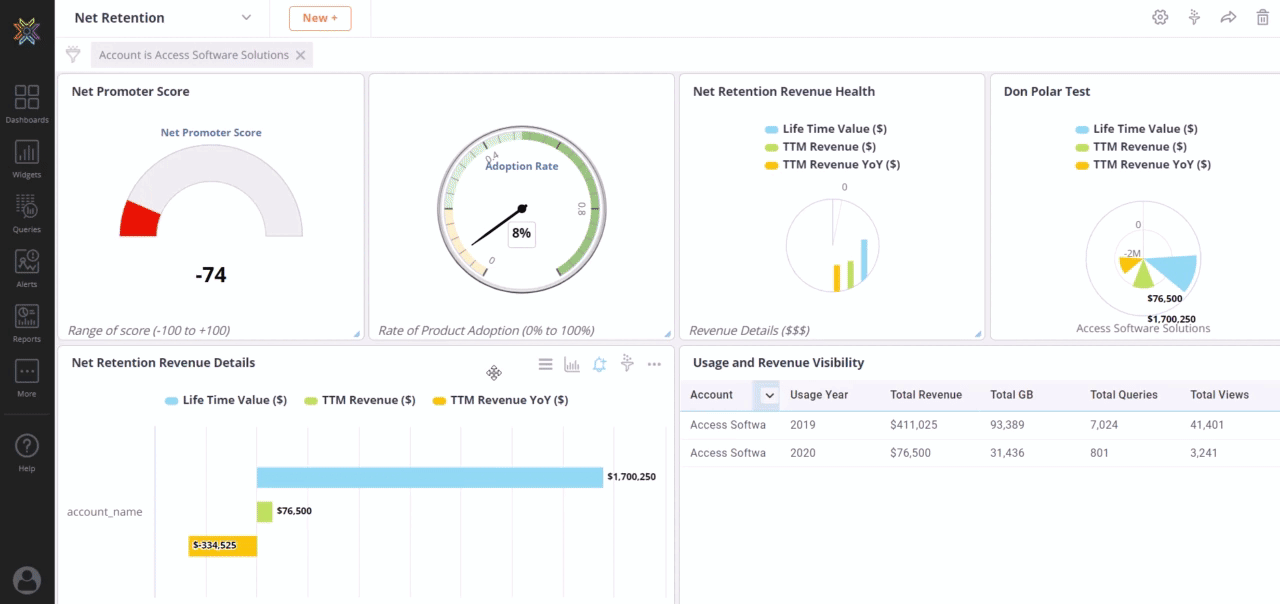Click the share arrow icon in the top bar
The width and height of the screenshot is (1280, 604).
pos(1228,17)
